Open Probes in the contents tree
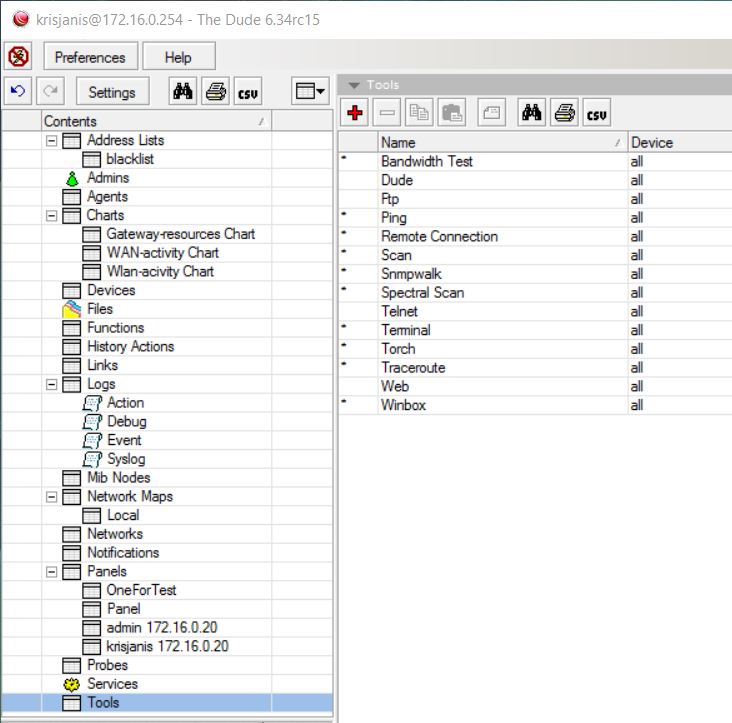Screen dimensions: 732x723 [x=107, y=665]
